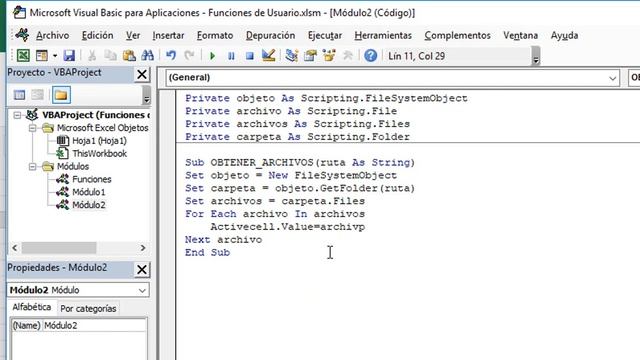This screenshot has width=640, height=360.
Task: Open the Object Browser icon
Action: (x=329, y=56)
